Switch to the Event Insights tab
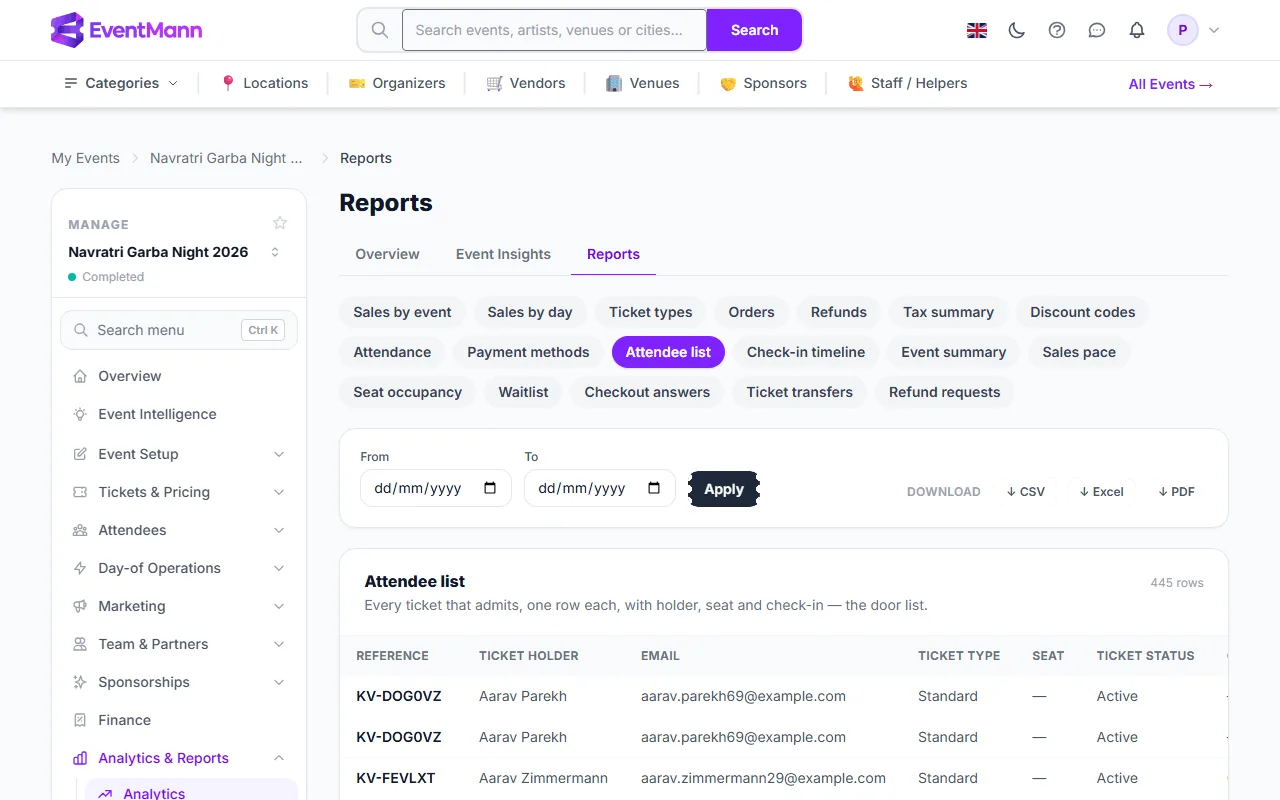Screen dimensions: 1280x800 coord(503,254)
